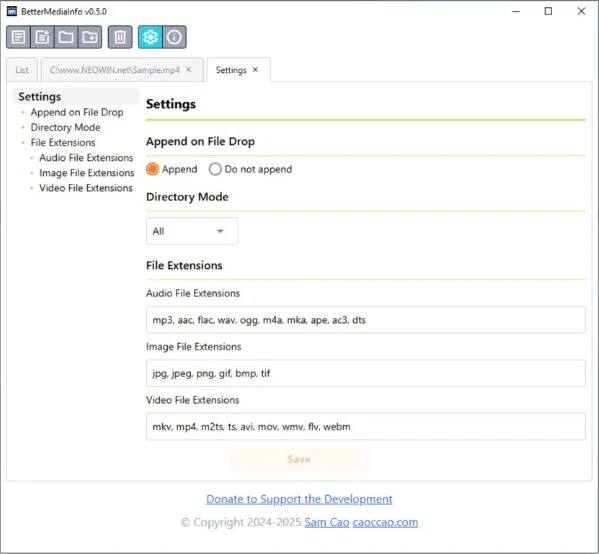This screenshot has width=599, height=554.
Task: Close the Settings tab
Action: click(256, 70)
